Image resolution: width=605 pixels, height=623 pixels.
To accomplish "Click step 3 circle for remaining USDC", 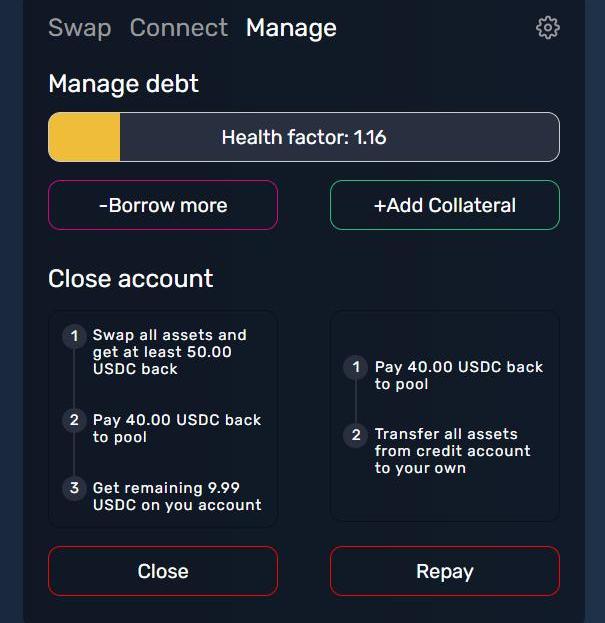I will tap(73, 488).
